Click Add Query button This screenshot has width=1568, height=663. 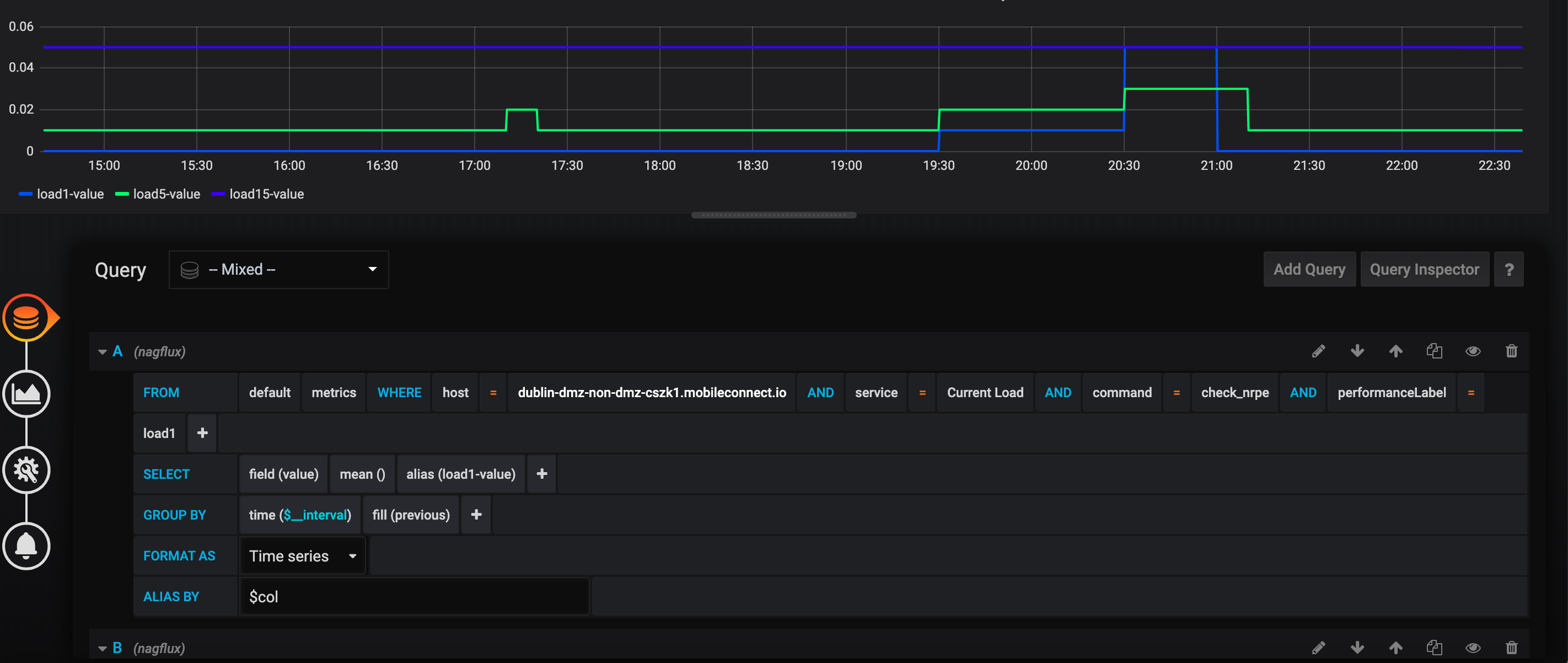tap(1309, 270)
